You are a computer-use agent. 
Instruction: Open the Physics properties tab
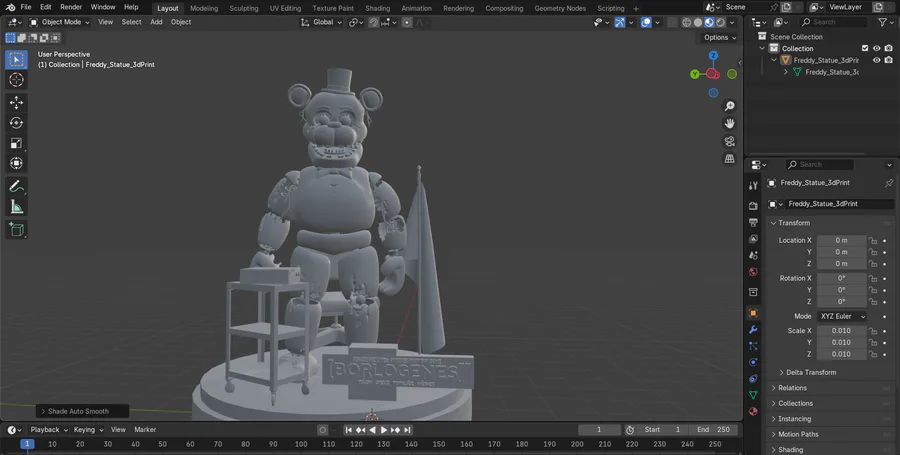pos(753,362)
